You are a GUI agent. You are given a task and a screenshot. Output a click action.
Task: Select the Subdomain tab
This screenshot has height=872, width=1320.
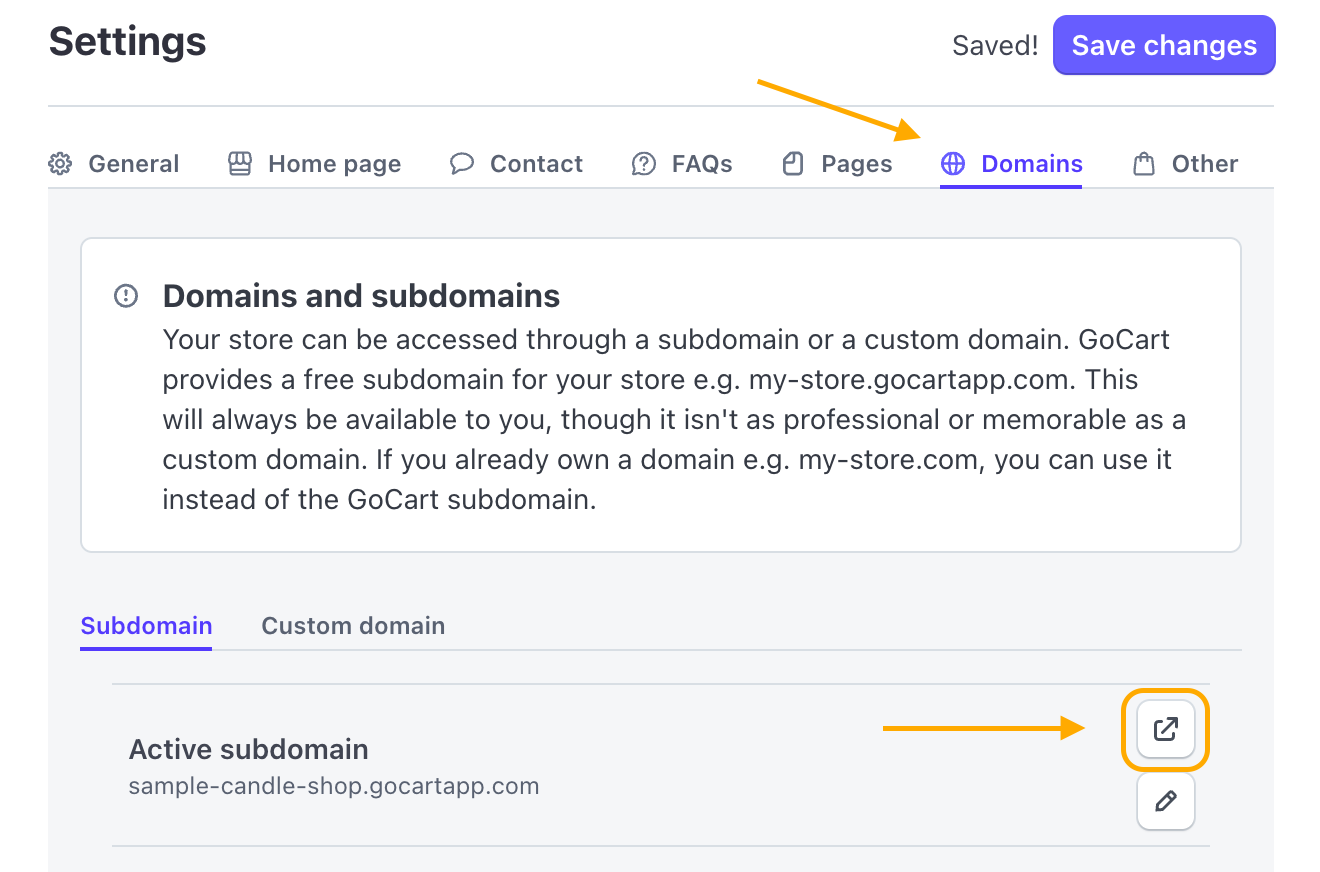pyautogui.click(x=145, y=625)
